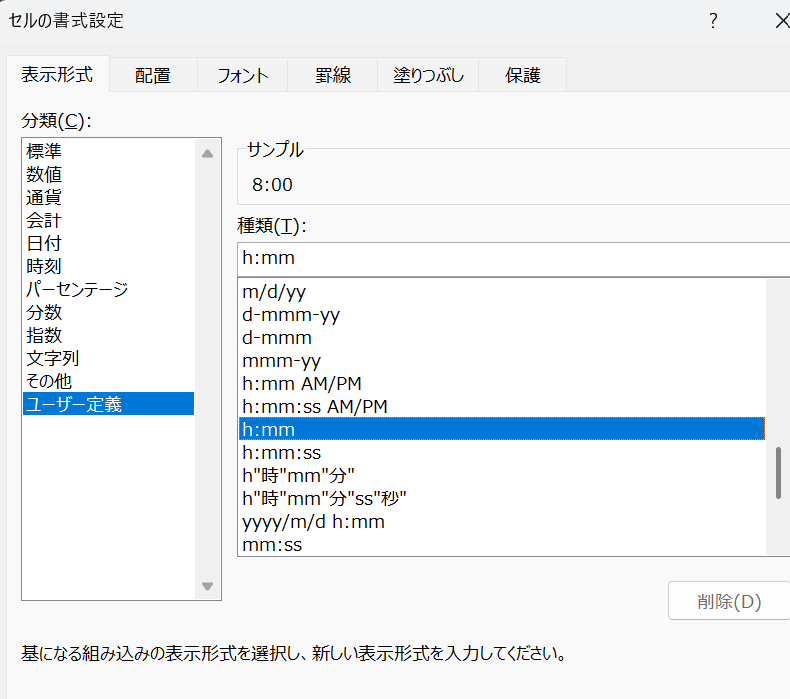
Task: Close the セルの書式設定 dialog
Action: pyautogui.click(x=781, y=21)
